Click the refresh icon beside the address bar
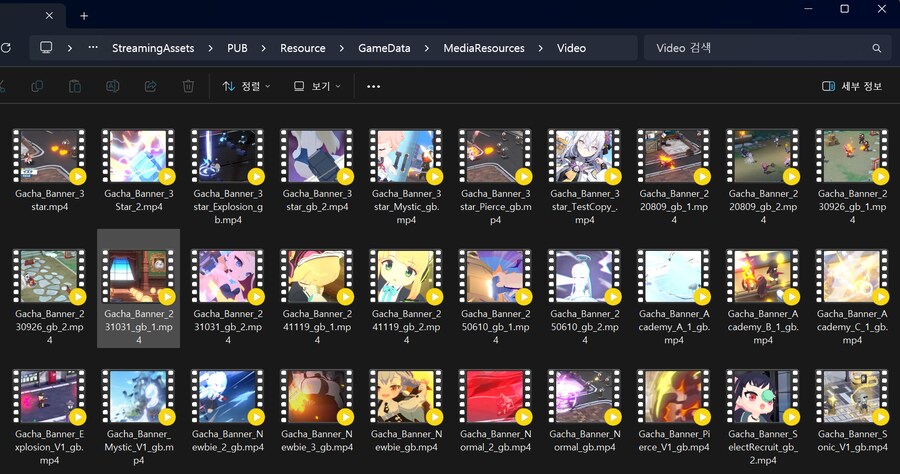Screen dimensions: 900x474 [6, 48]
